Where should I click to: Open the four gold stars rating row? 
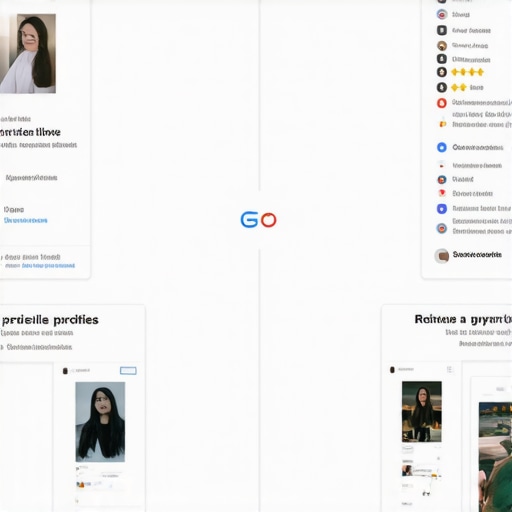(x=467, y=72)
